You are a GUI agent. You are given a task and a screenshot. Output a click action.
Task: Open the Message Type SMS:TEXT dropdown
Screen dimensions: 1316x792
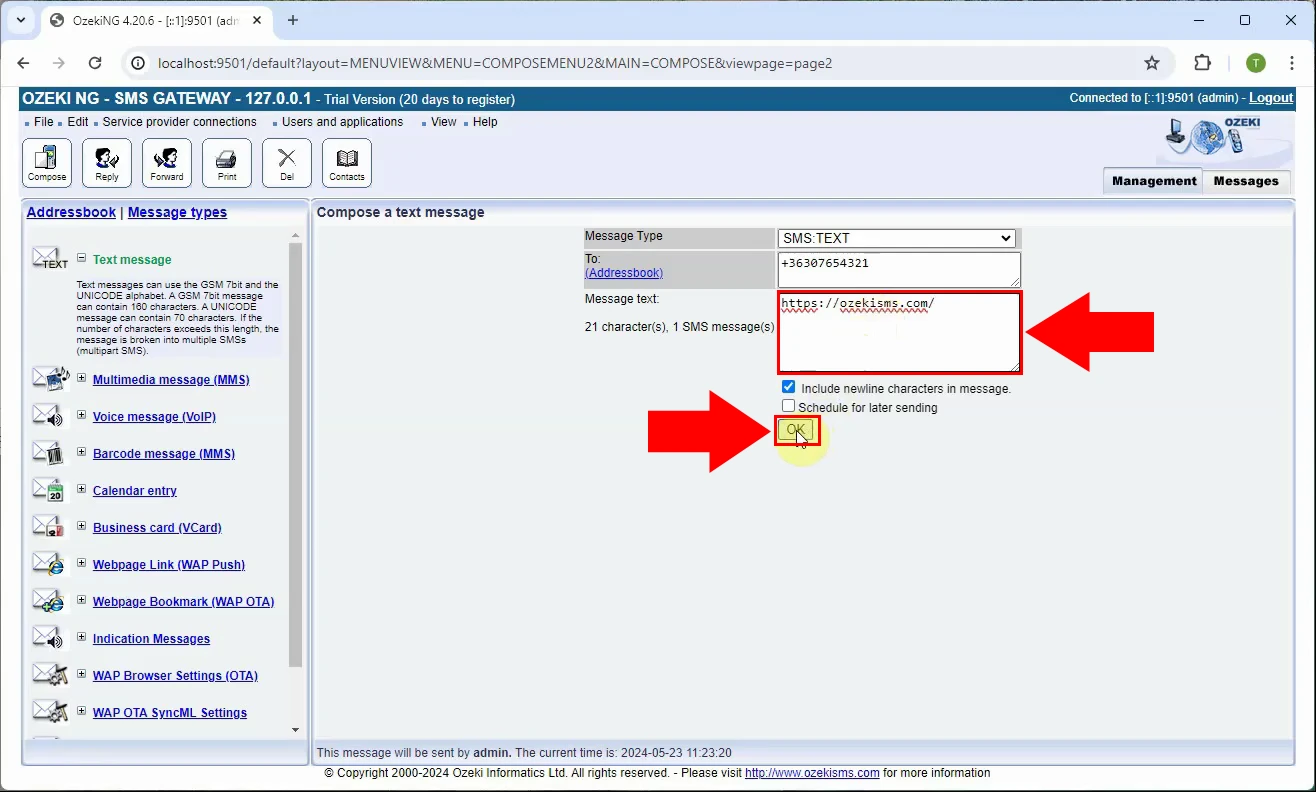click(x=897, y=238)
